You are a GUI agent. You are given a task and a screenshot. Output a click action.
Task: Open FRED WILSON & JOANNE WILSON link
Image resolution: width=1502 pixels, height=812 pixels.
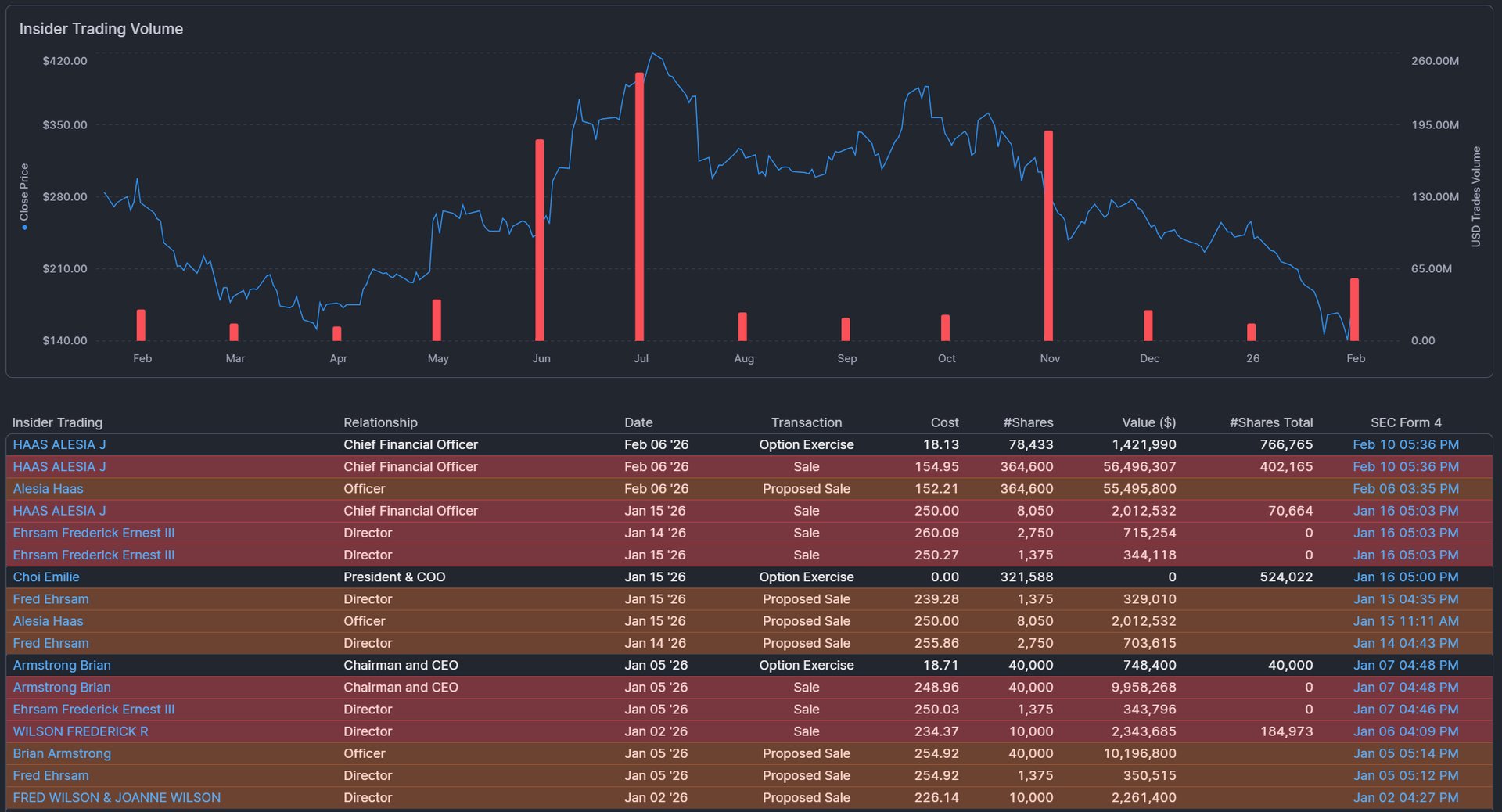(117, 797)
